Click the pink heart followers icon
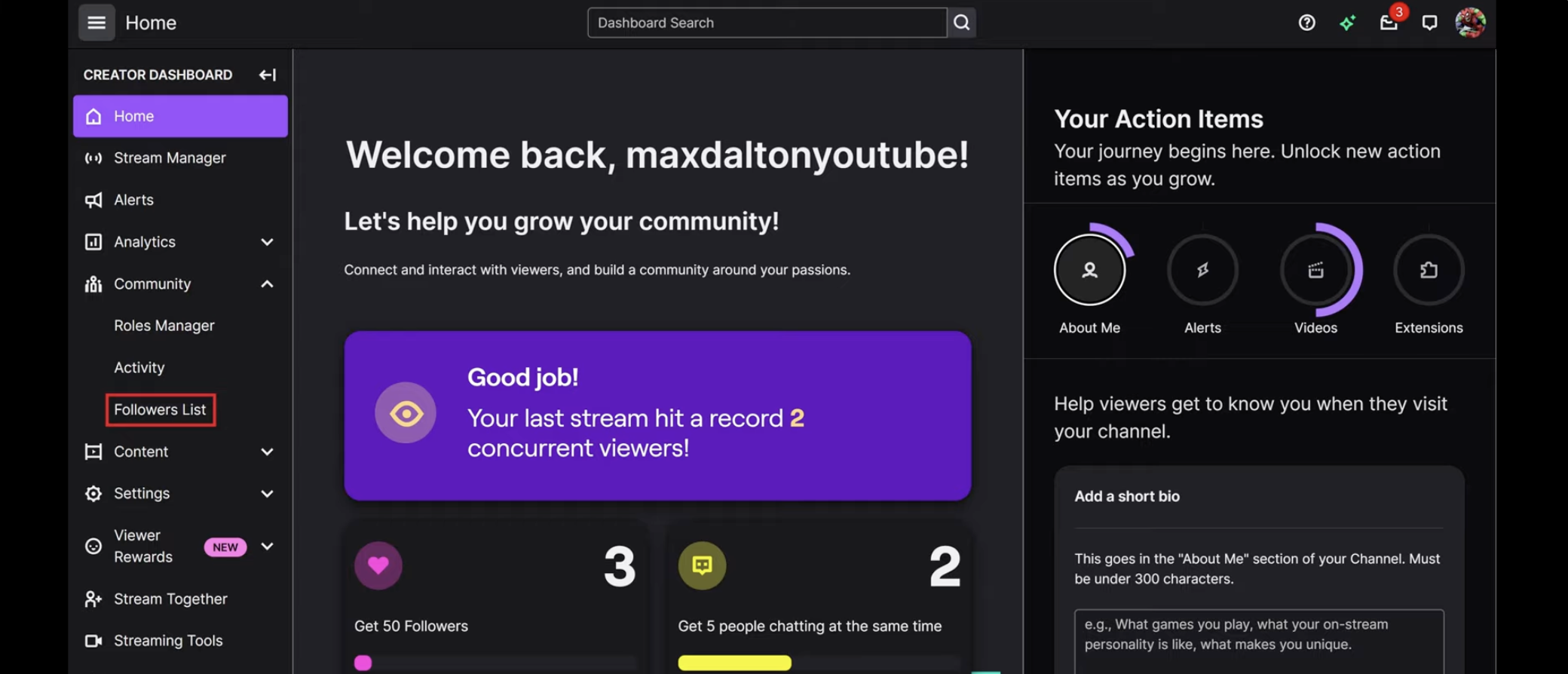The height and width of the screenshot is (674, 1568). coord(378,565)
